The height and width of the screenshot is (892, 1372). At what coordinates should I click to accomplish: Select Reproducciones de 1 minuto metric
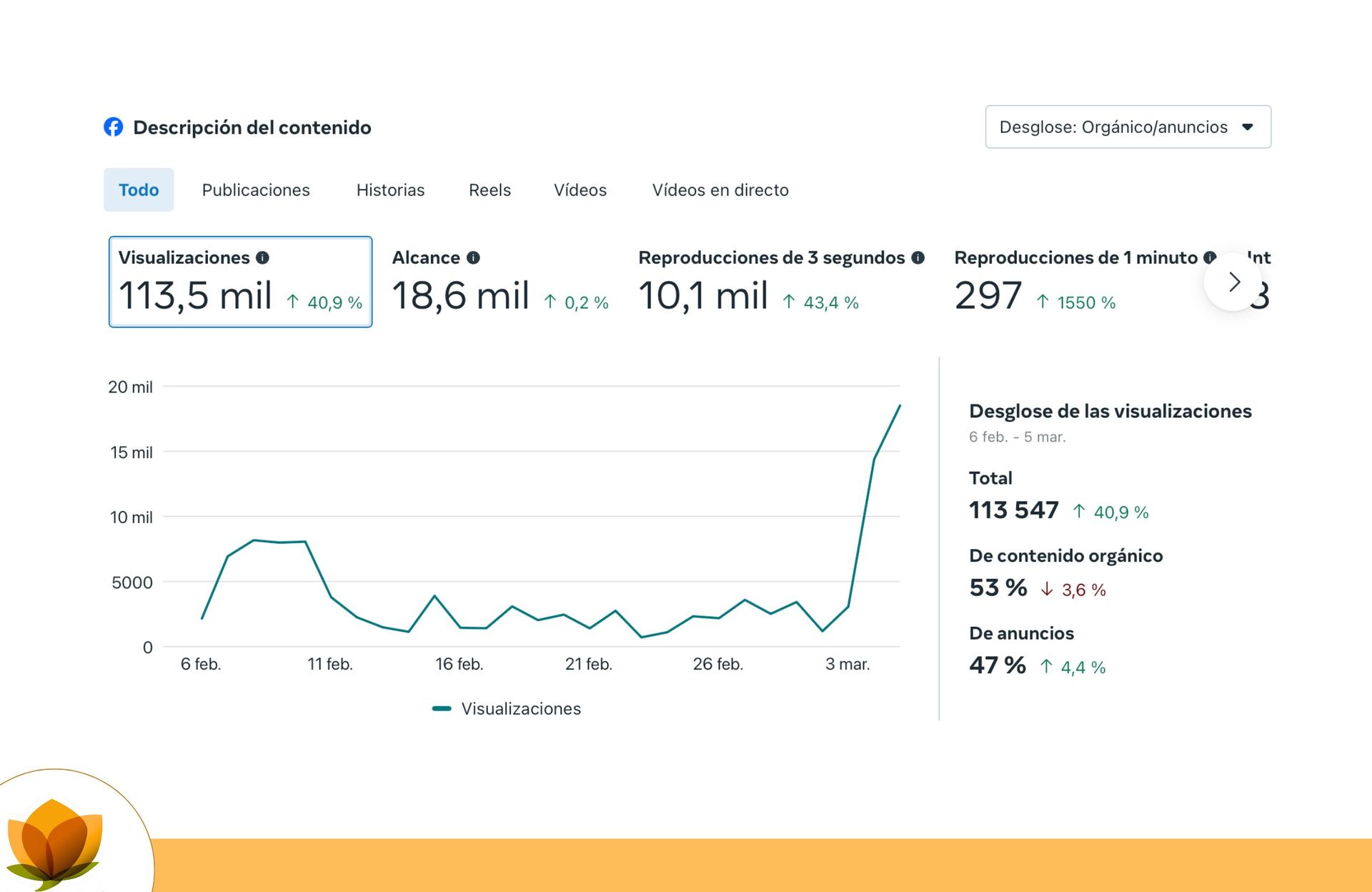pos(1084,283)
